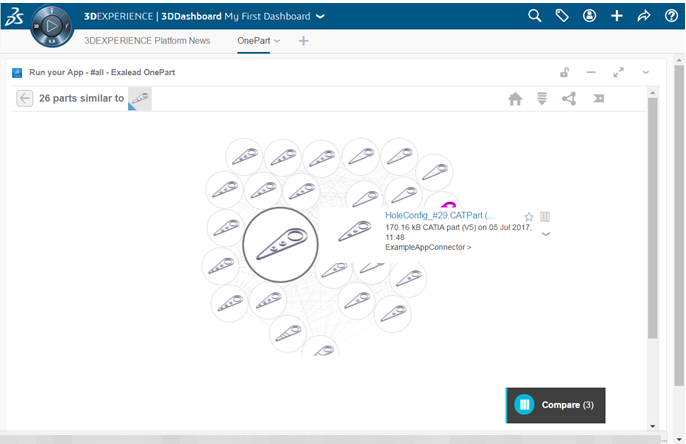
Task: Switch to 3DEXPERIENCE Platform News tab
Action: click(147, 41)
